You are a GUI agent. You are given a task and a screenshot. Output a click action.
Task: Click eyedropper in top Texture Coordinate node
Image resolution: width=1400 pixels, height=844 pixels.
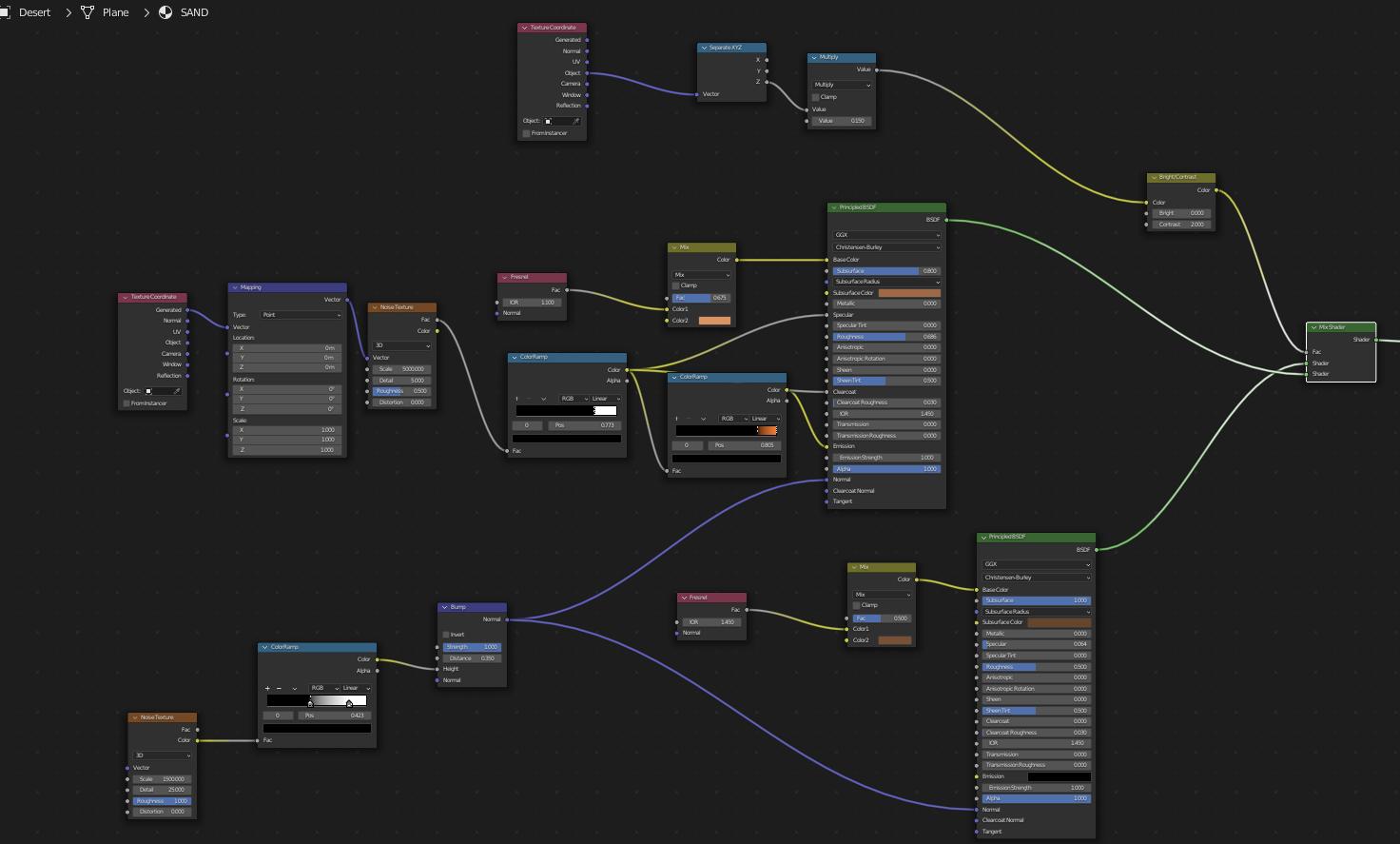click(x=575, y=121)
